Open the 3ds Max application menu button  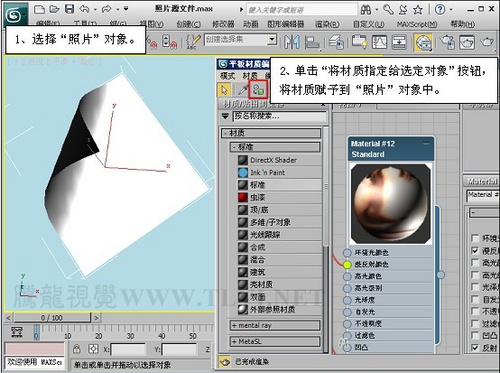[15, 14]
